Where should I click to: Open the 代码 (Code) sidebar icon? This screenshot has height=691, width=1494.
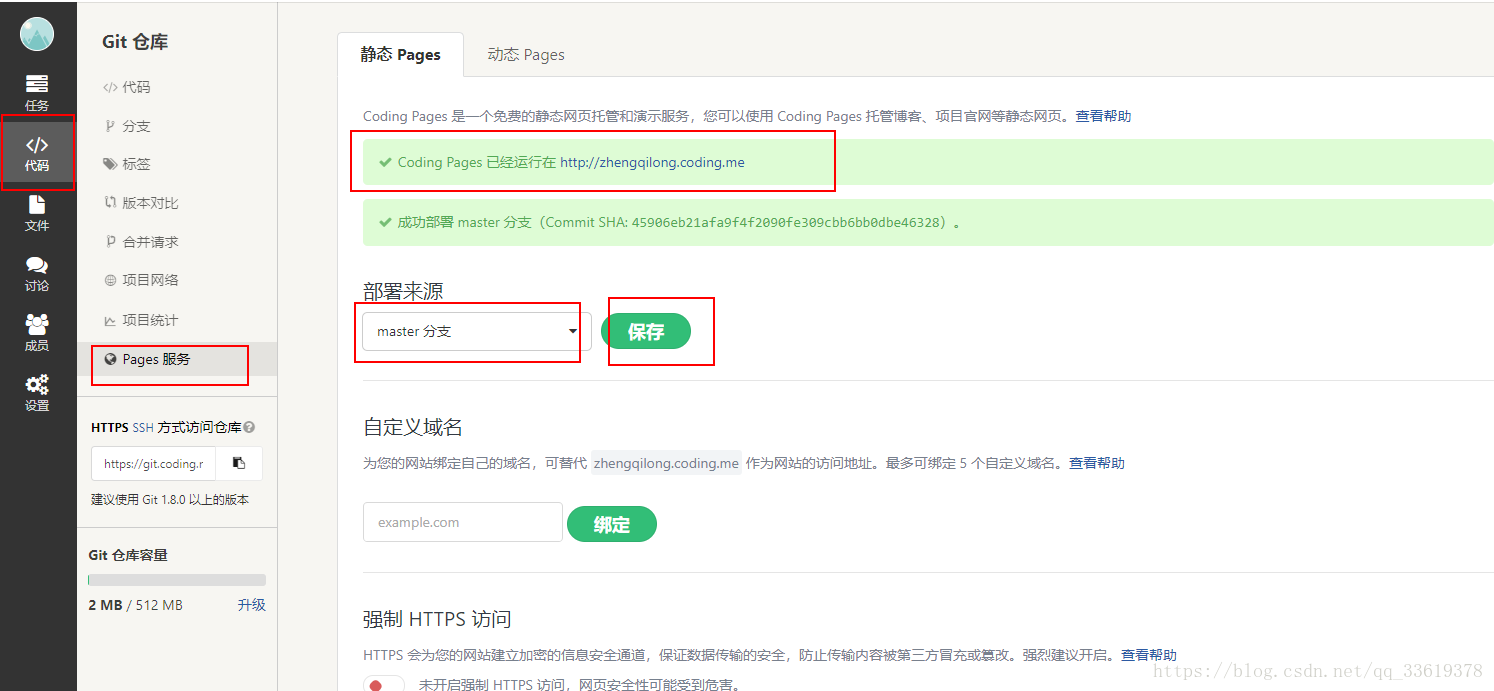click(x=37, y=154)
